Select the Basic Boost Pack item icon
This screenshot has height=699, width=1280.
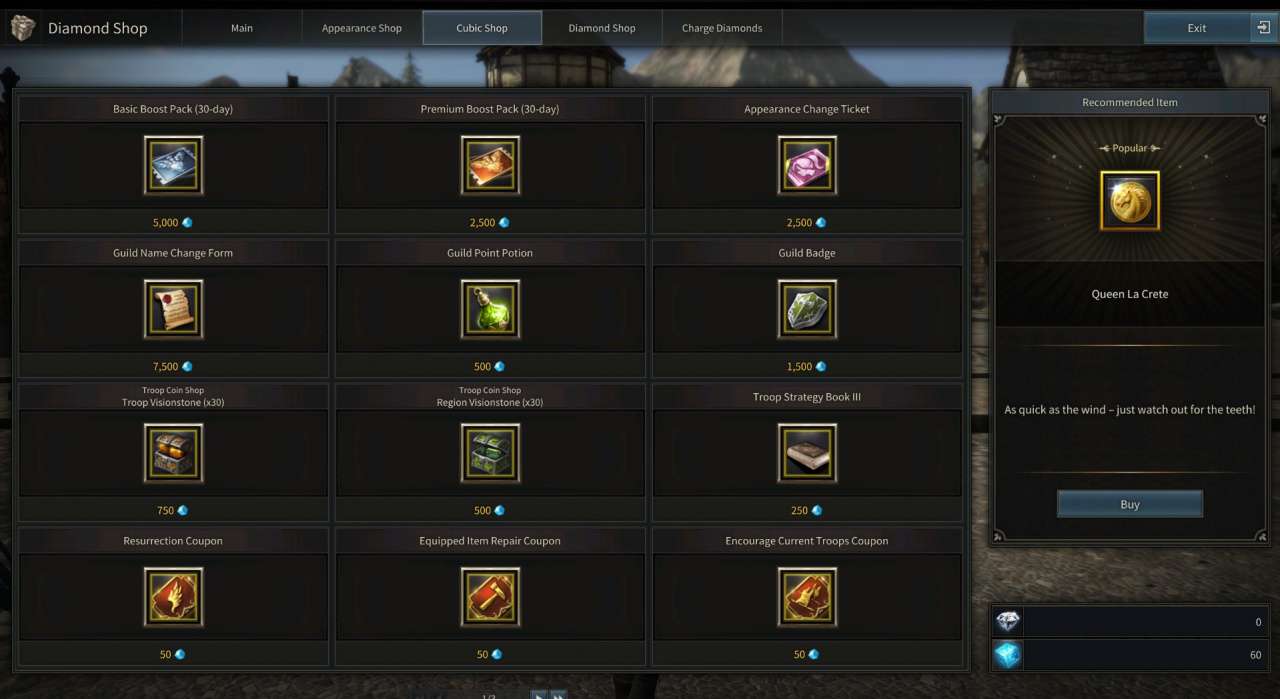click(x=173, y=165)
